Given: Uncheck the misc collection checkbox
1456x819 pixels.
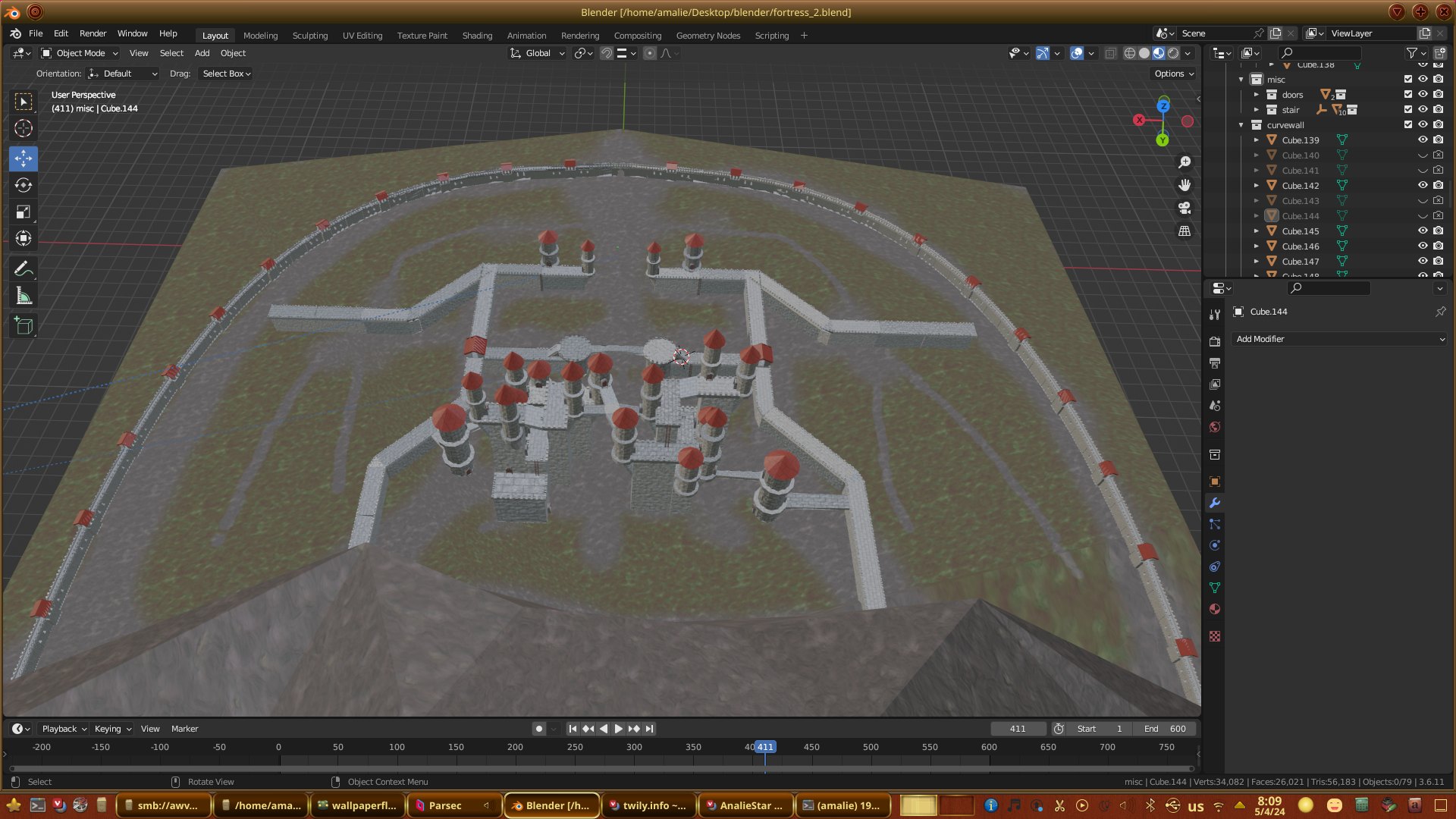Looking at the screenshot, I should click(x=1408, y=79).
